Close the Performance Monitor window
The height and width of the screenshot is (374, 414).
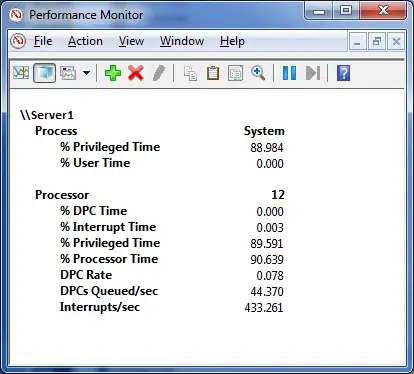[383, 11]
